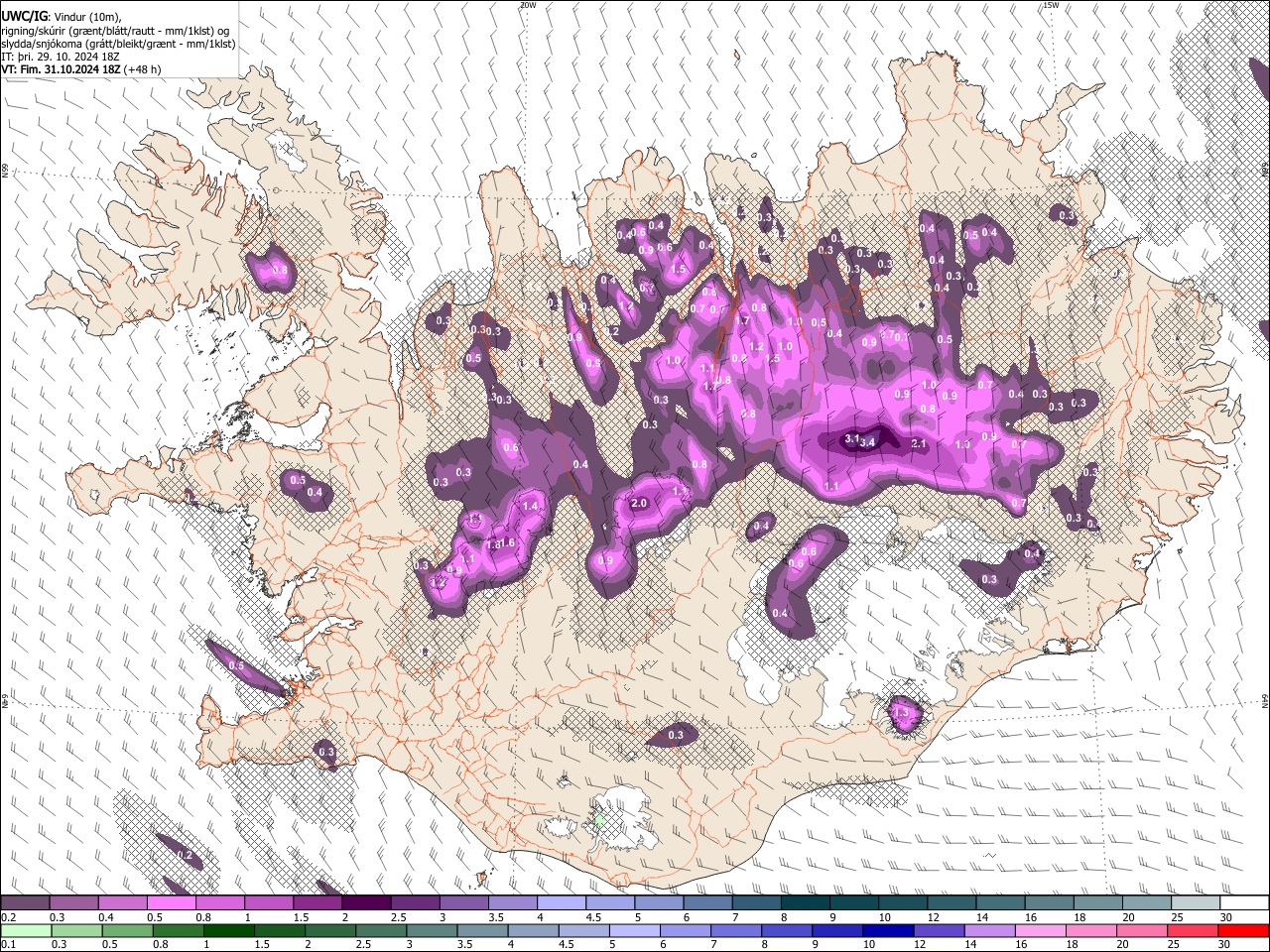Click the '30' label on the rain scale

1224,944
